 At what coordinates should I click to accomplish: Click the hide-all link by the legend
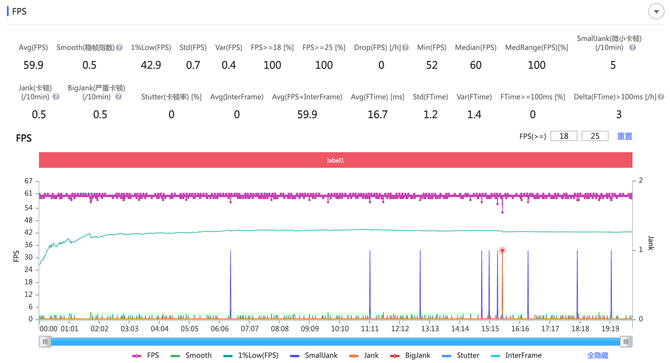(x=597, y=355)
